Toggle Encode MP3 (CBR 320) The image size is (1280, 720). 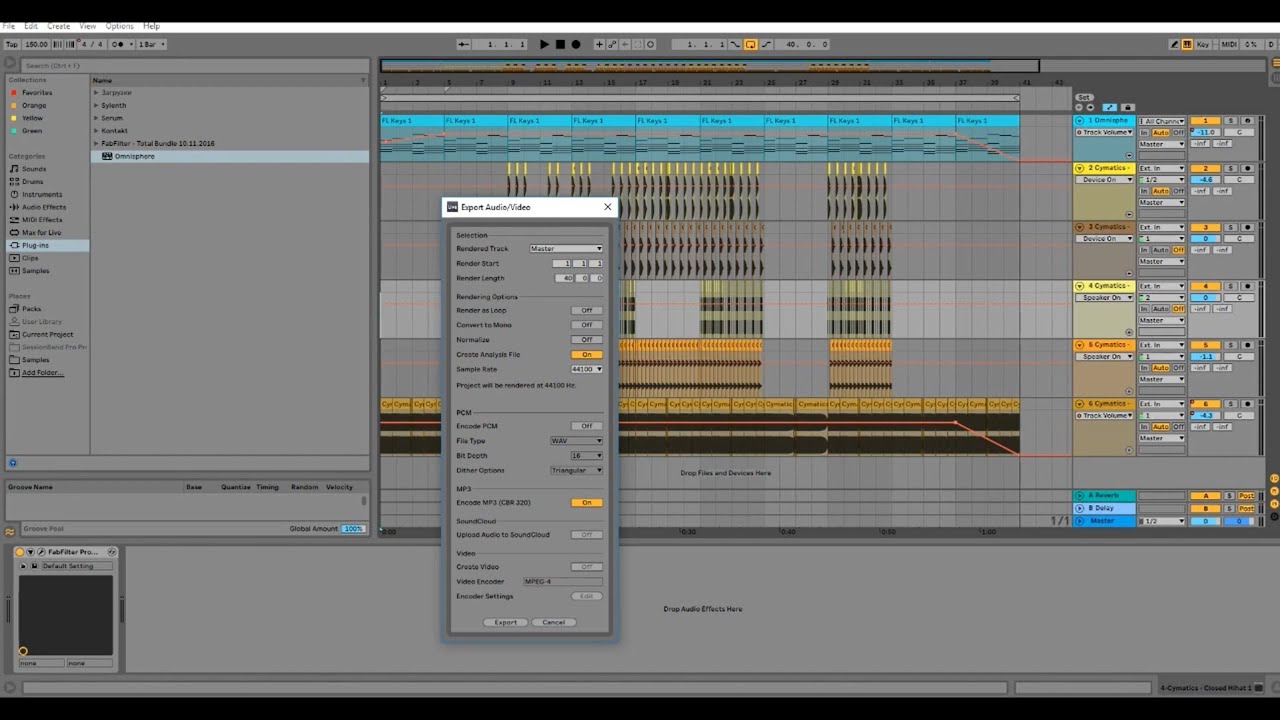[x=587, y=503]
